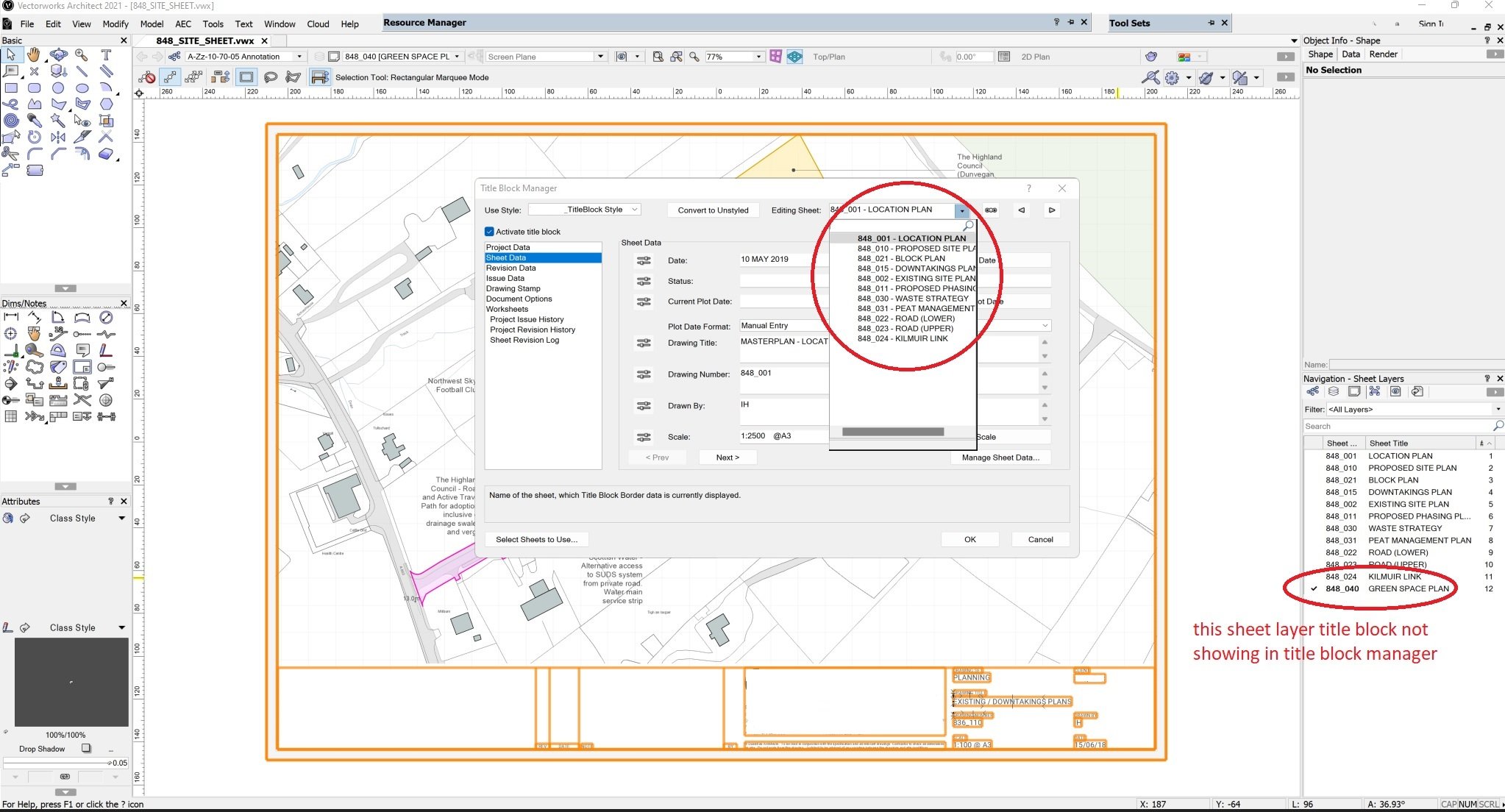Activate the Zoom tool
1505x812 pixels.
[82, 54]
